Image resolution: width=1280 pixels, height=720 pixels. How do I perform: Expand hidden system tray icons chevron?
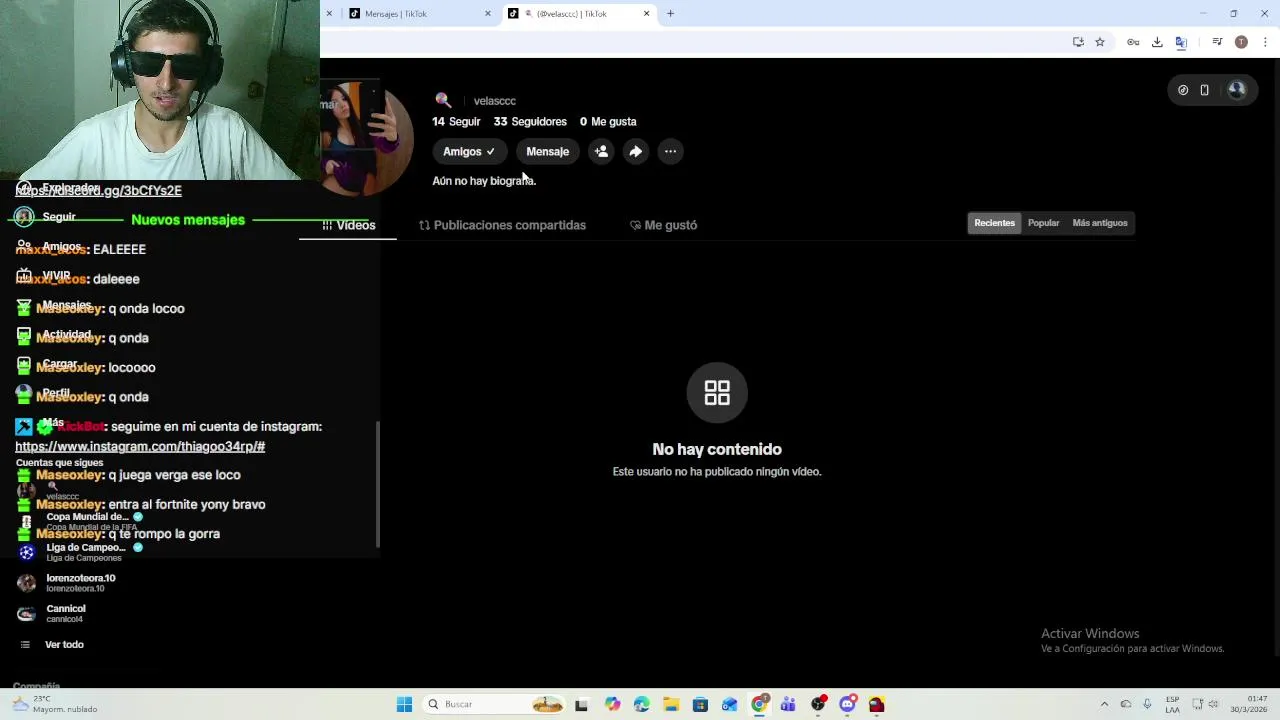click(x=1104, y=704)
